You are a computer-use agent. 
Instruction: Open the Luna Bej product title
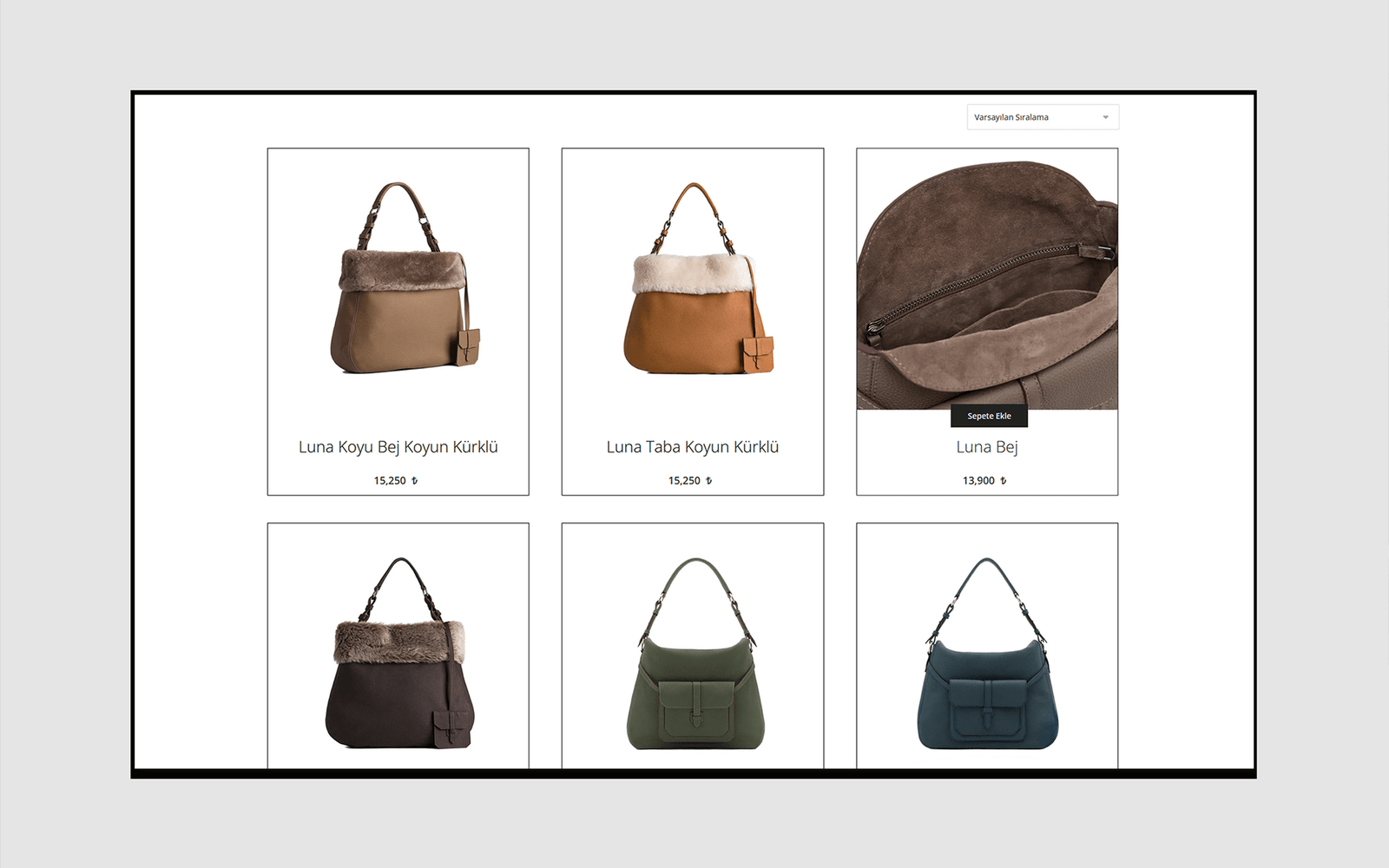(987, 447)
